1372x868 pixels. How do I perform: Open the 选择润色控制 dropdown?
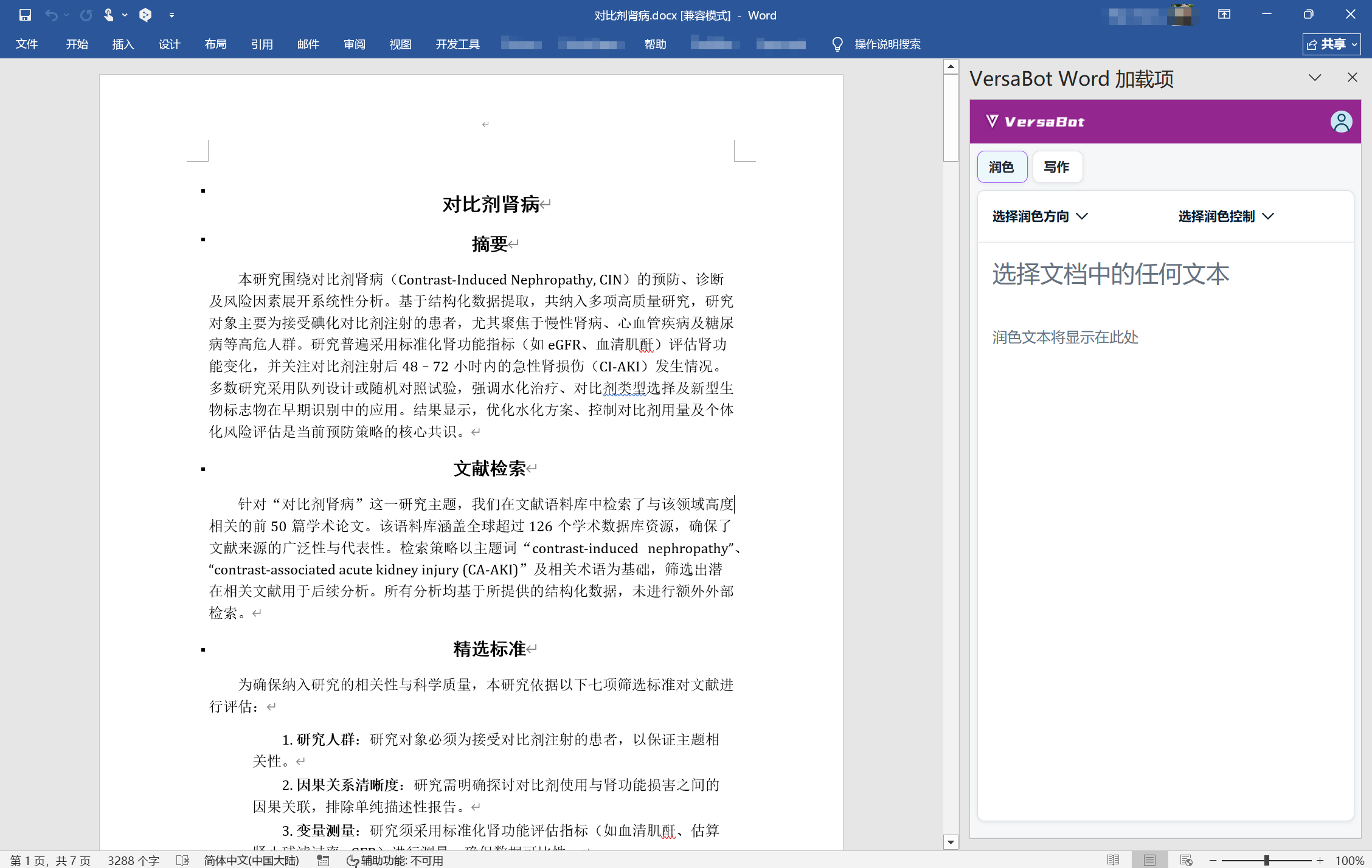point(1225,216)
